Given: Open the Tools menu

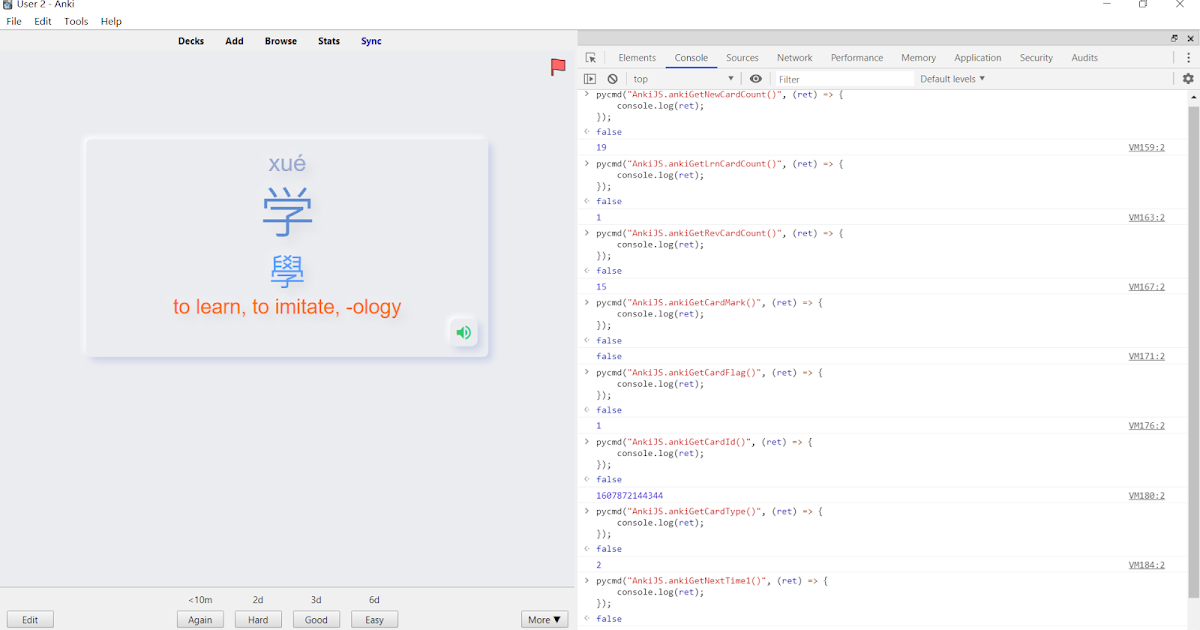Looking at the screenshot, I should pos(75,20).
